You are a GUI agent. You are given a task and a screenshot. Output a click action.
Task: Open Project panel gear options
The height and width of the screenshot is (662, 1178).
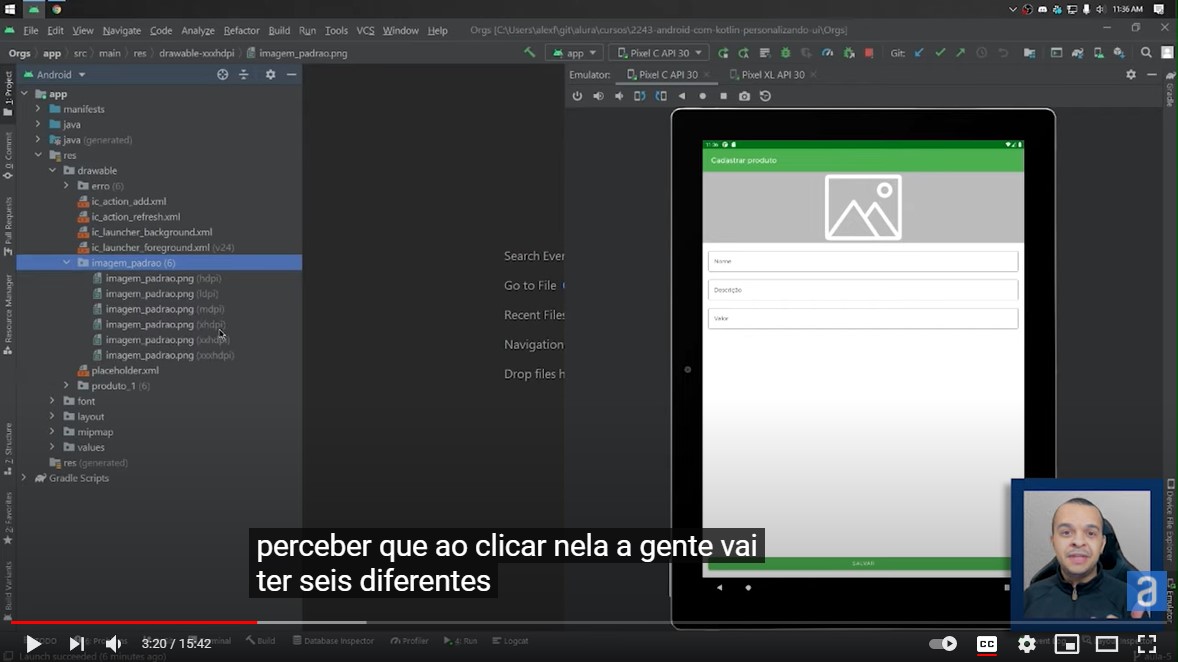[x=270, y=74]
